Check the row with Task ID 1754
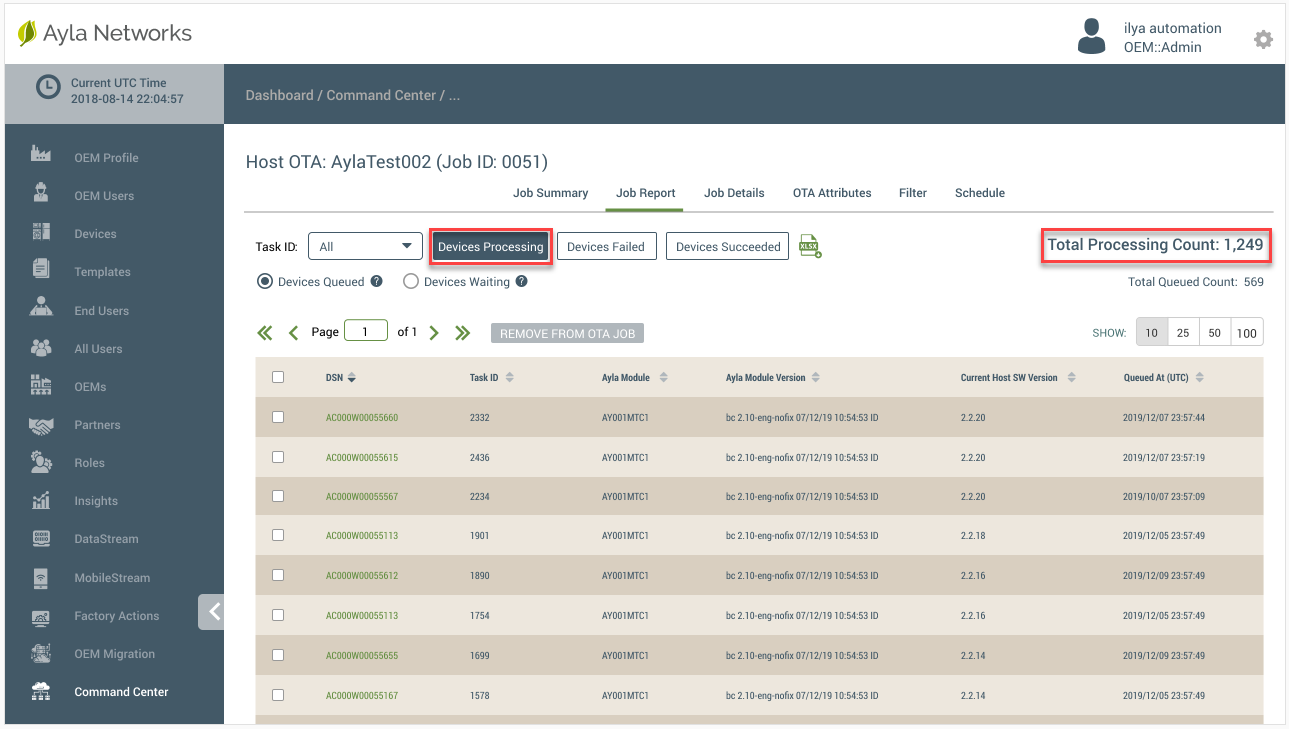1289x729 pixels. 278,615
